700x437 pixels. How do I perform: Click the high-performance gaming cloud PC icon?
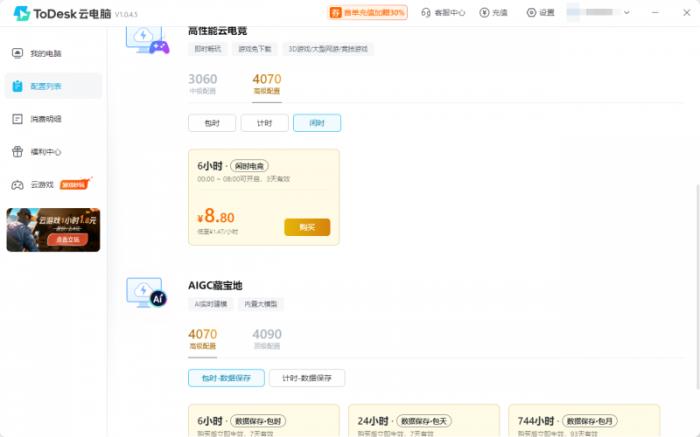click(x=147, y=40)
